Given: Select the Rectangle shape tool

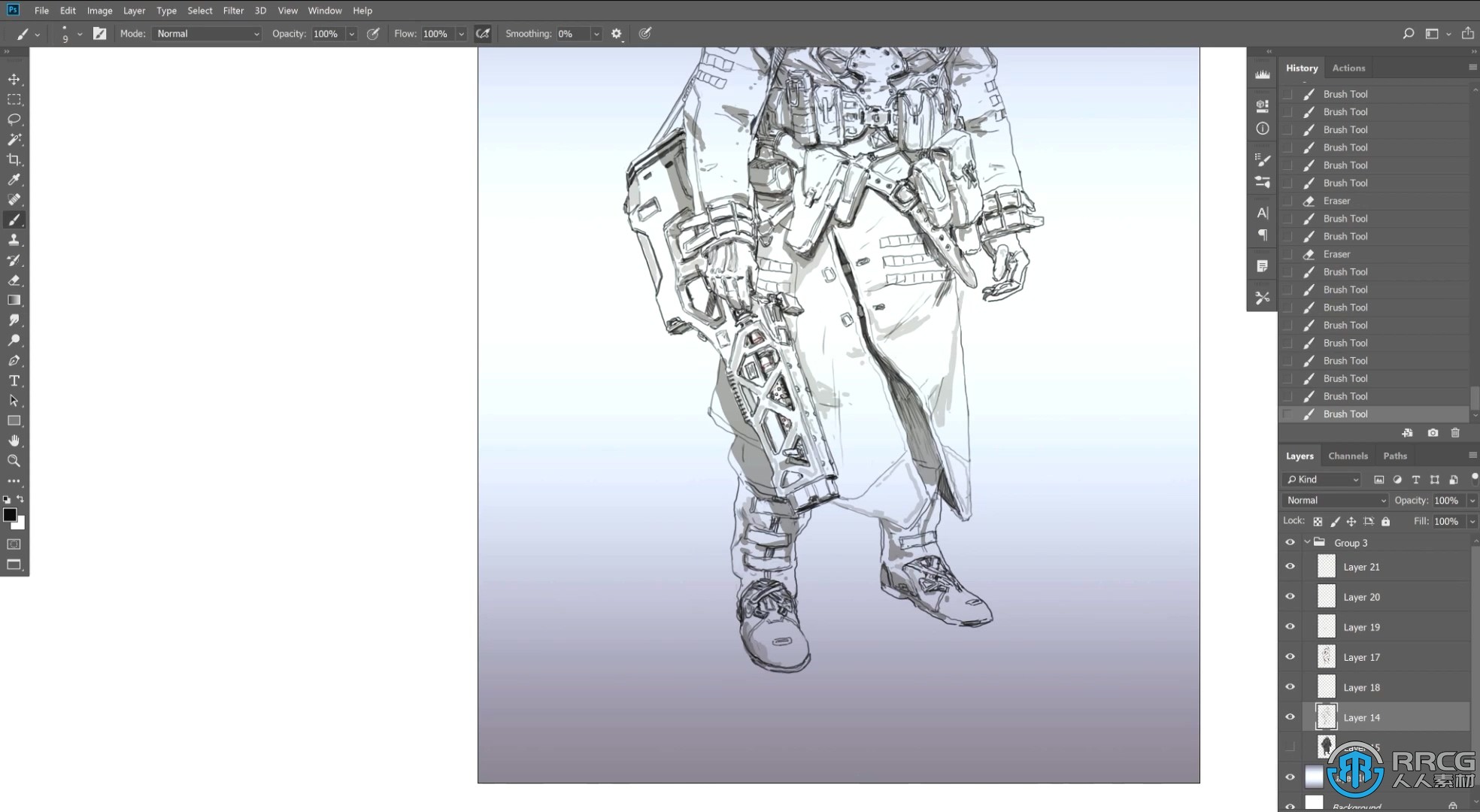Looking at the screenshot, I should (14, 420).
